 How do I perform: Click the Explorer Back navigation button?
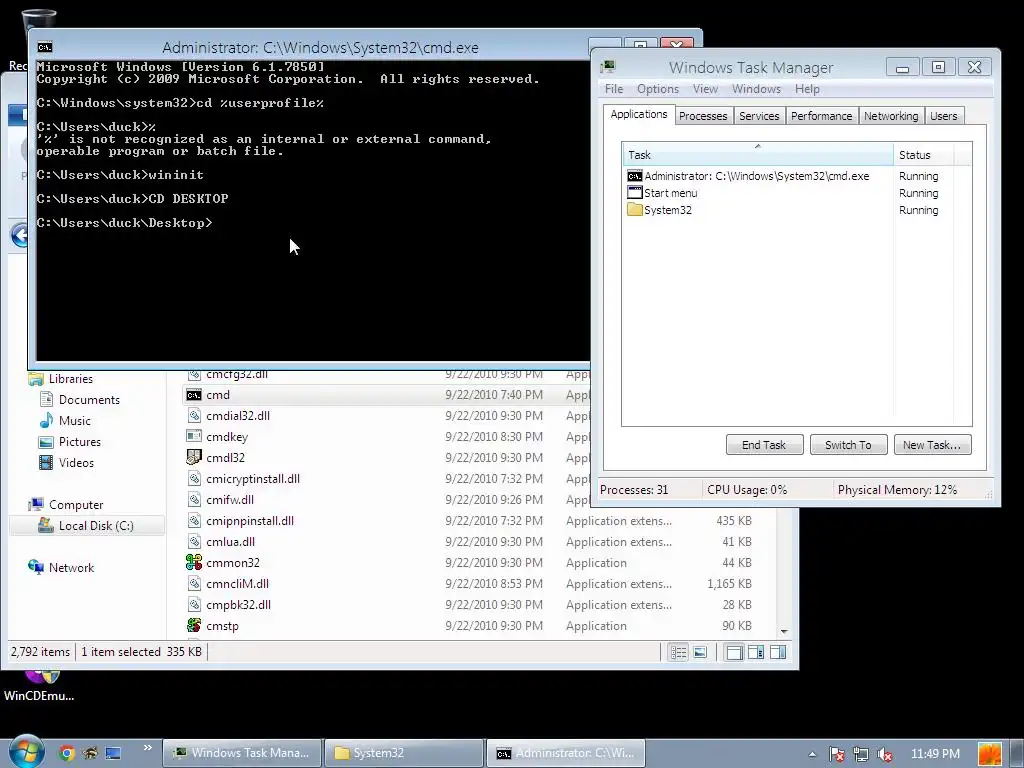[x=20, y=235]
